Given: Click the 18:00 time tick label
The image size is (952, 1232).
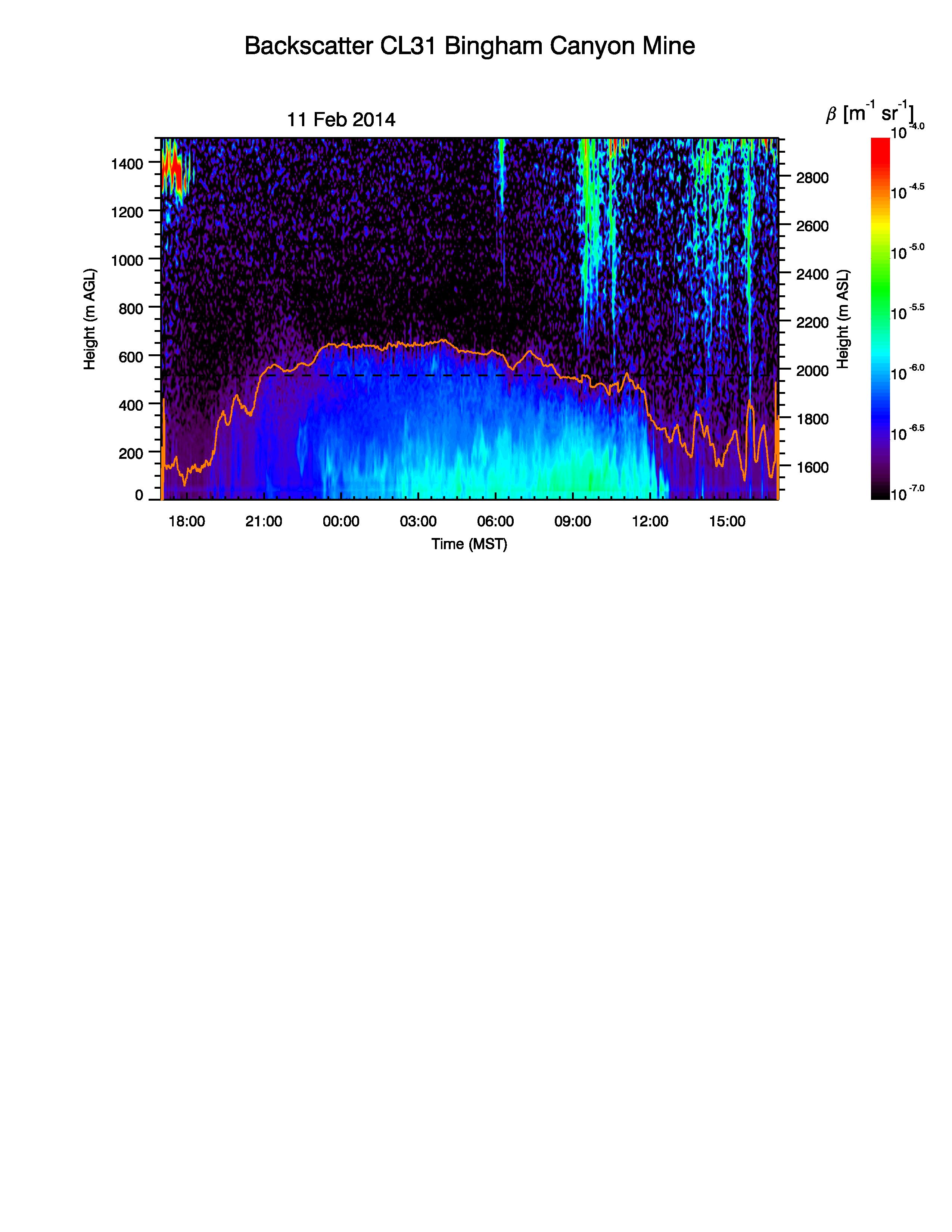Looking at the screenshot, I should coord(187,522).
